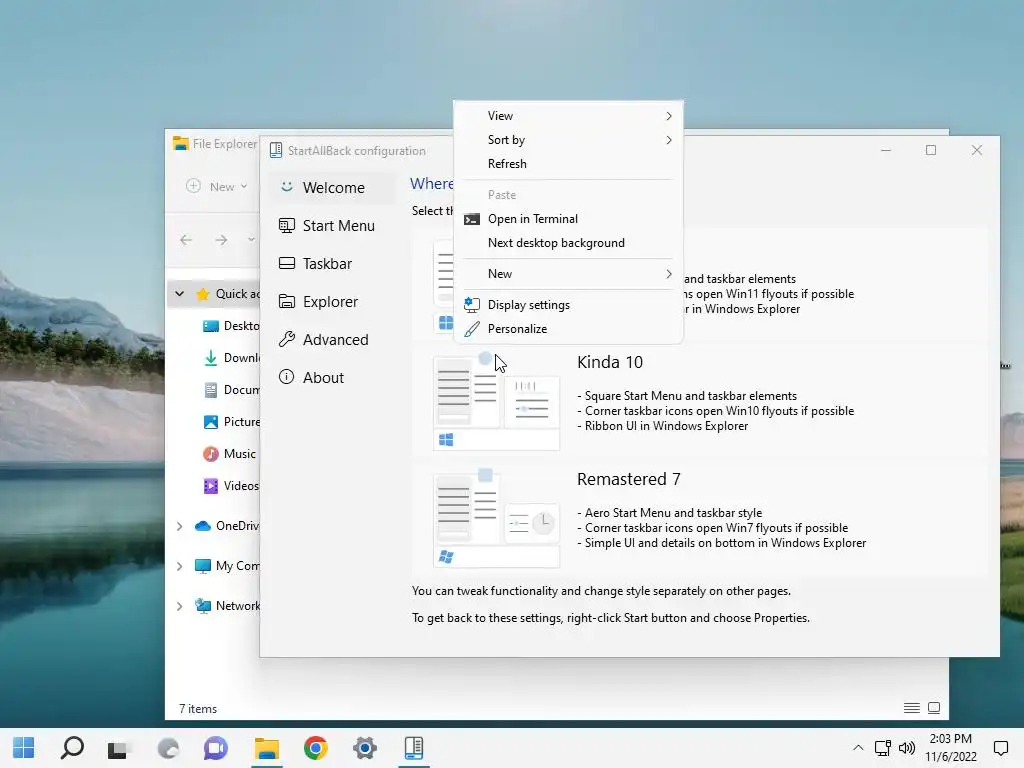Open Videos folder in File Explorer sidebar
This screenshot has width=1024, height=768.
click(232, 486)
